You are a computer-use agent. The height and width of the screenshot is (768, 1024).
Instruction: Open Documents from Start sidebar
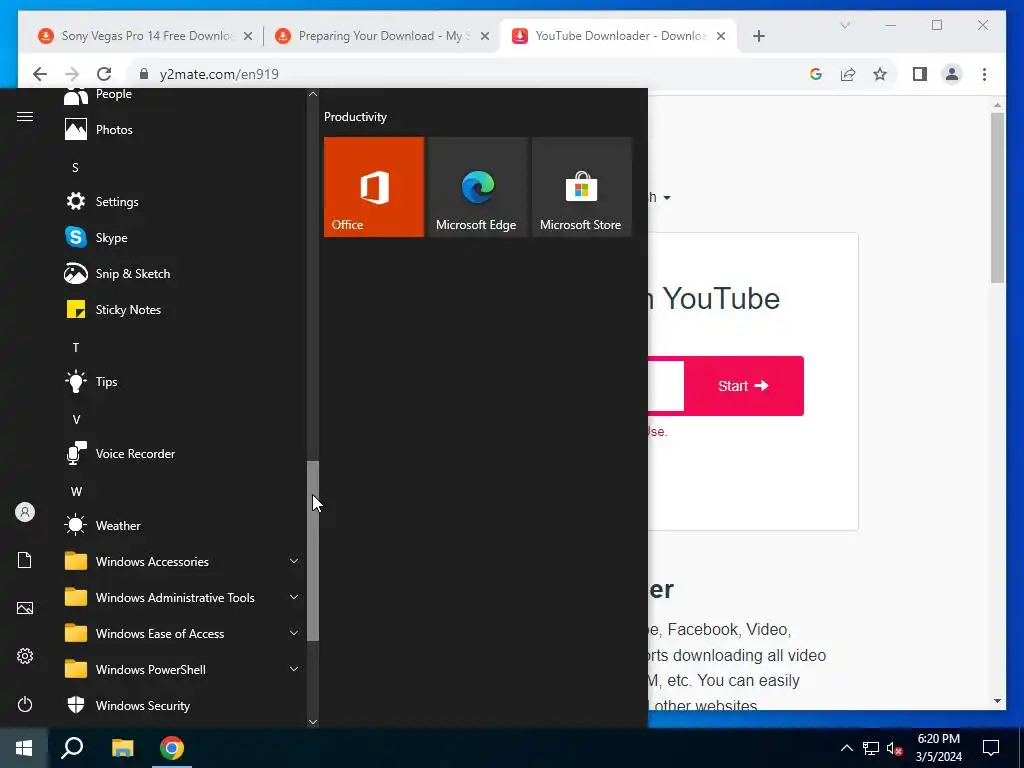tap(25, 560)
